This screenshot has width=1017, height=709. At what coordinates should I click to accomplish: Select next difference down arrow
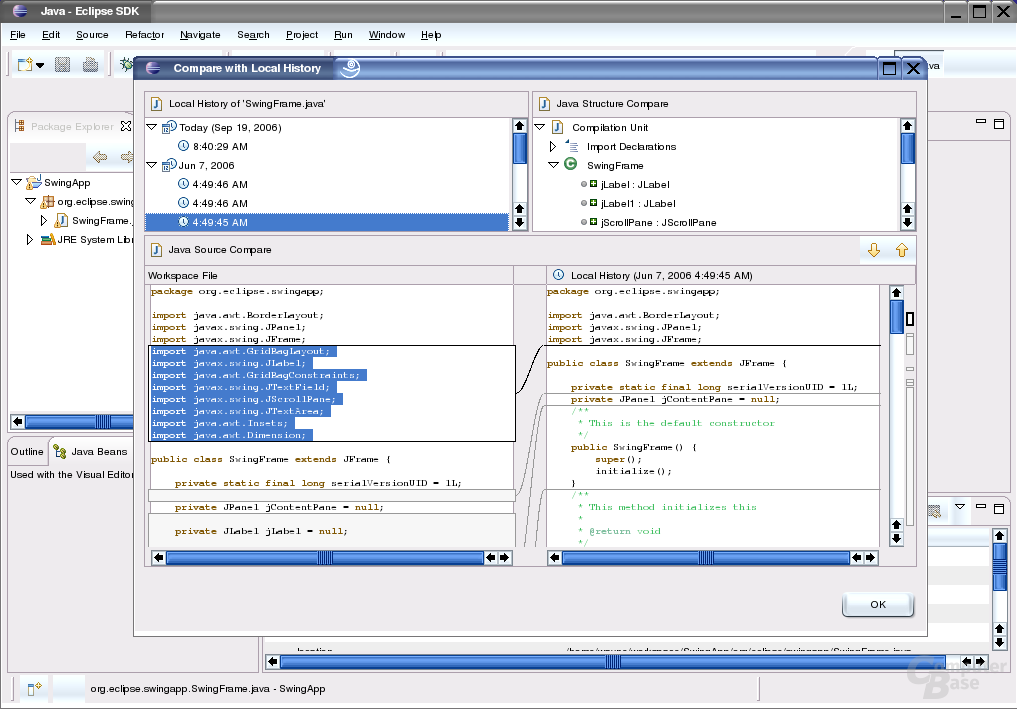(874, 250)
